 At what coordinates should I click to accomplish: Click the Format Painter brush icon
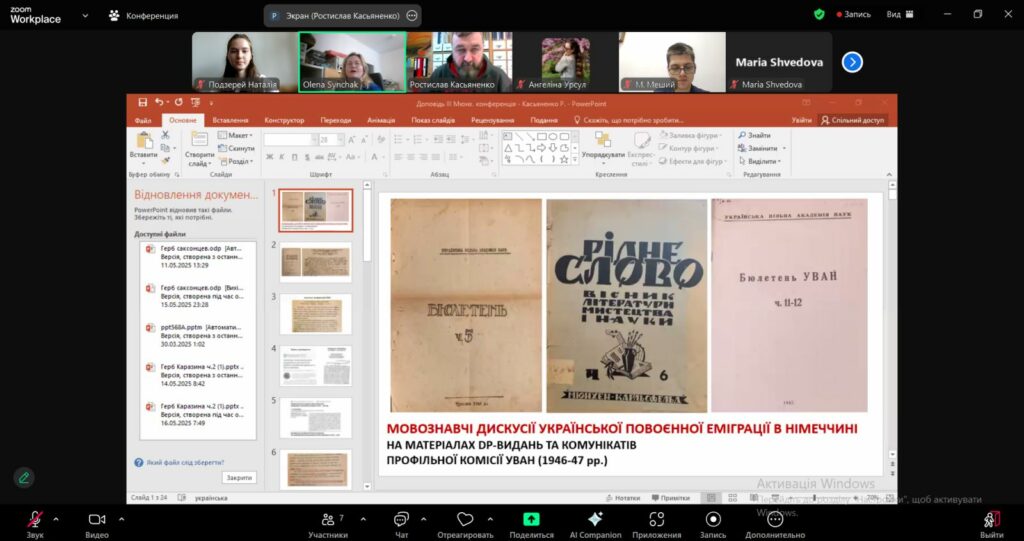(165, 161)
